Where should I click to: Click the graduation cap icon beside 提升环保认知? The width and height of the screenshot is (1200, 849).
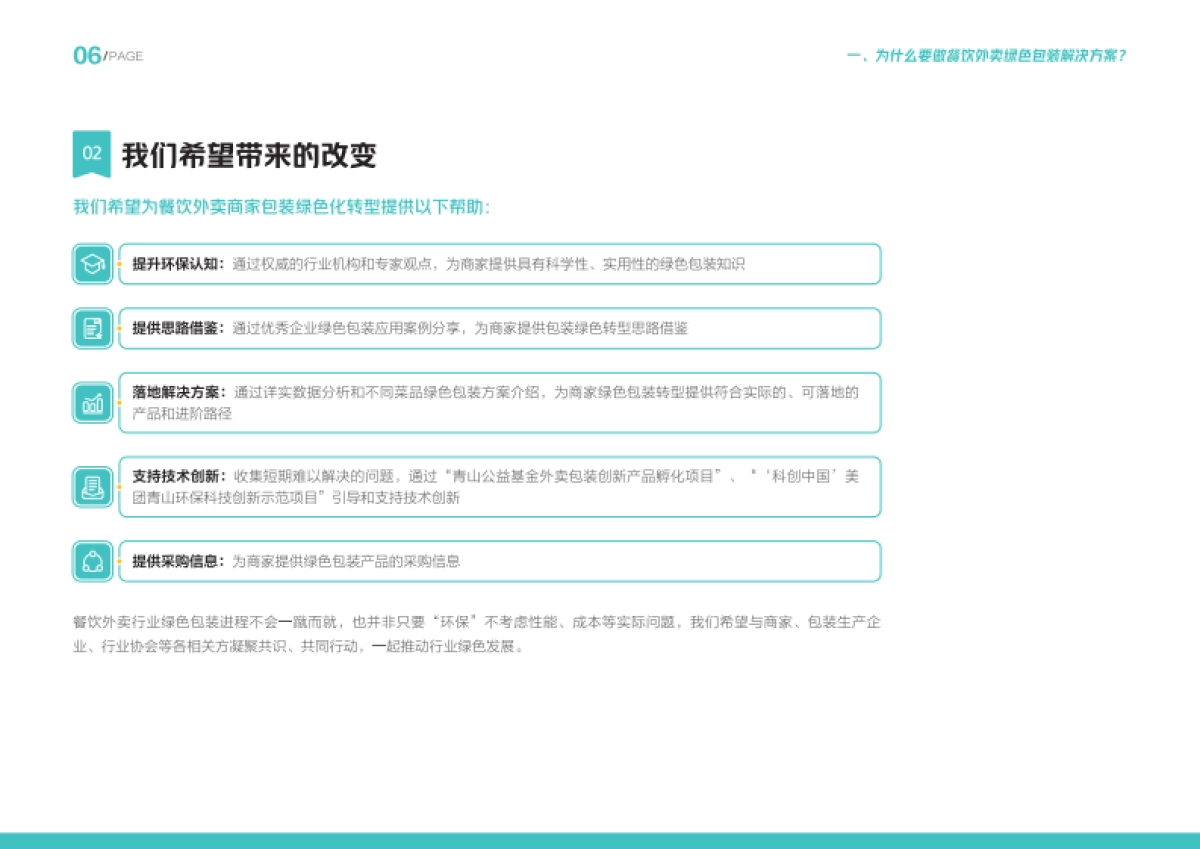(92, 264)
